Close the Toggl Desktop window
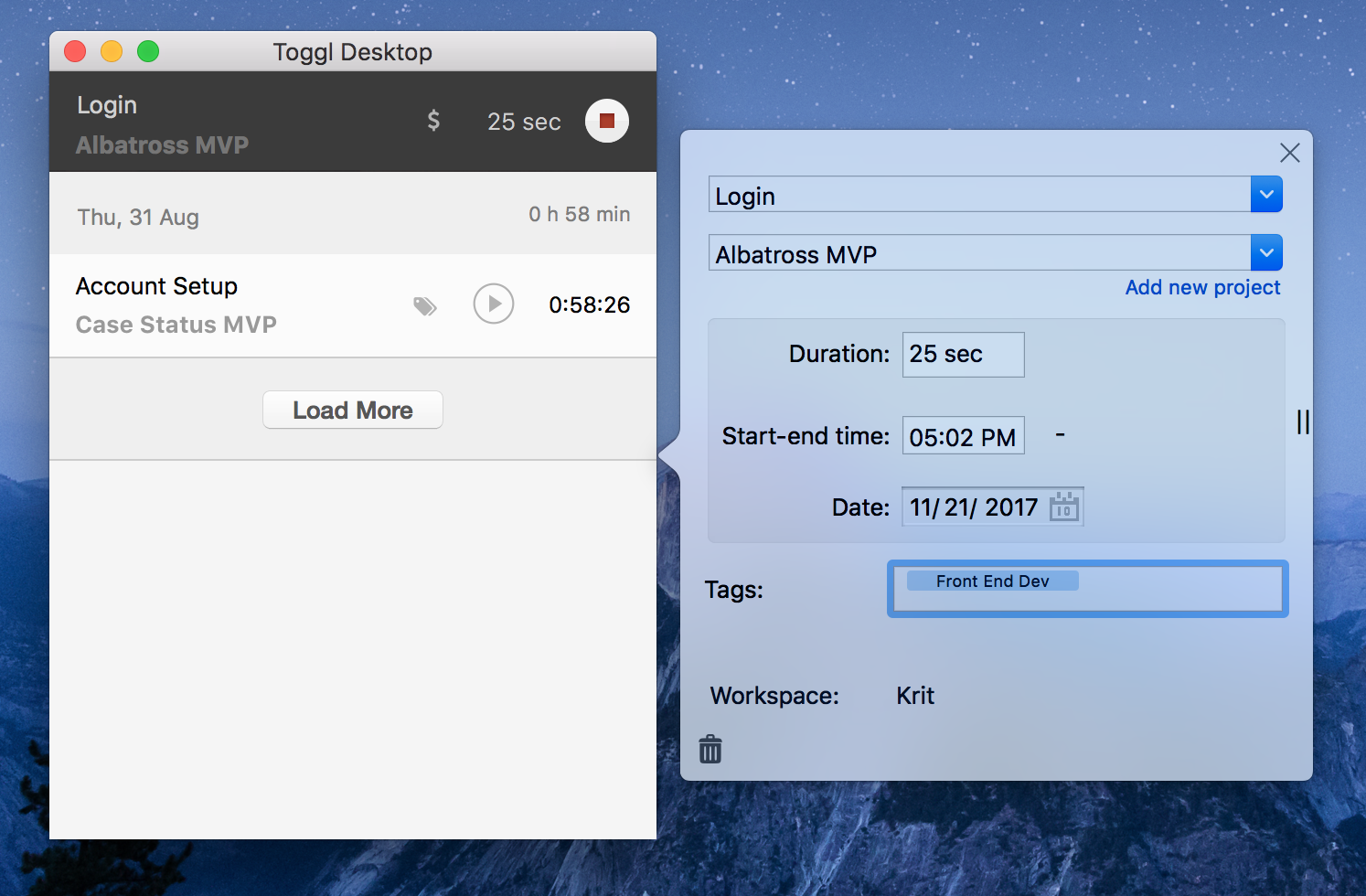Screen dimensions: 1366x896 tap(75, 51)
